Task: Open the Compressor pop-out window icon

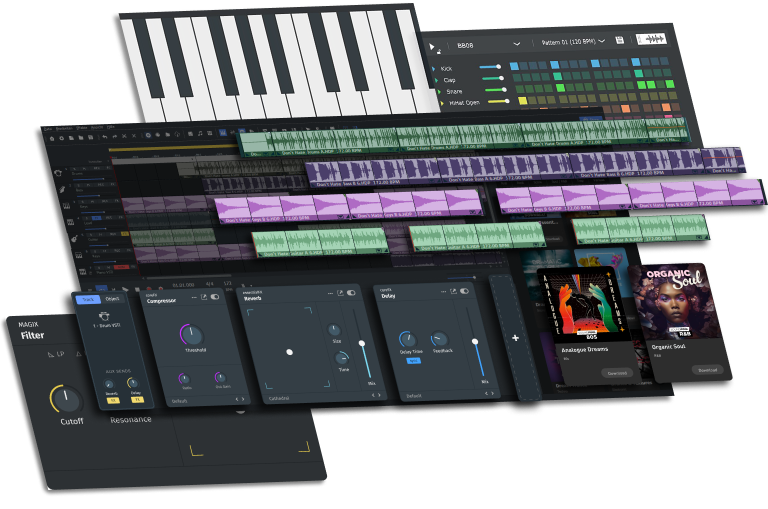Action: (204, 297)
